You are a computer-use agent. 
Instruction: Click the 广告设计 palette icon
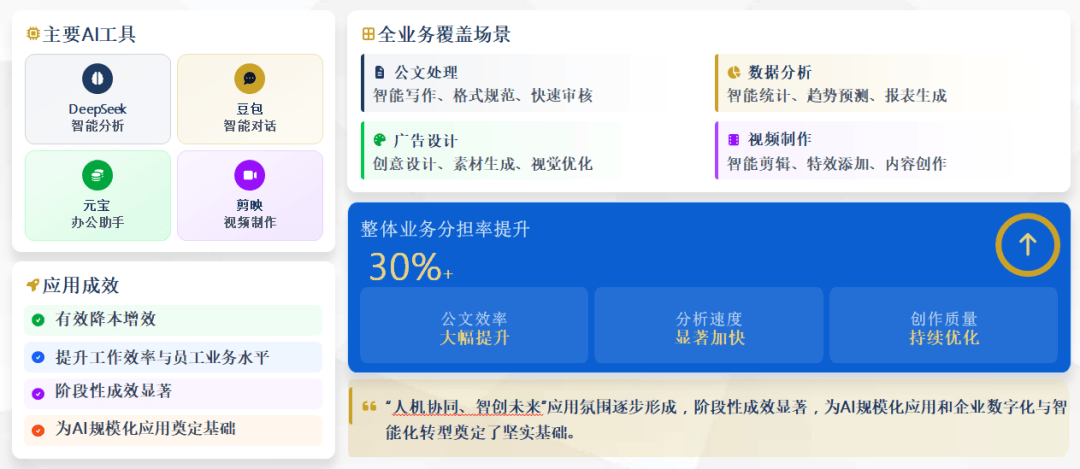[x=379, y=140]
